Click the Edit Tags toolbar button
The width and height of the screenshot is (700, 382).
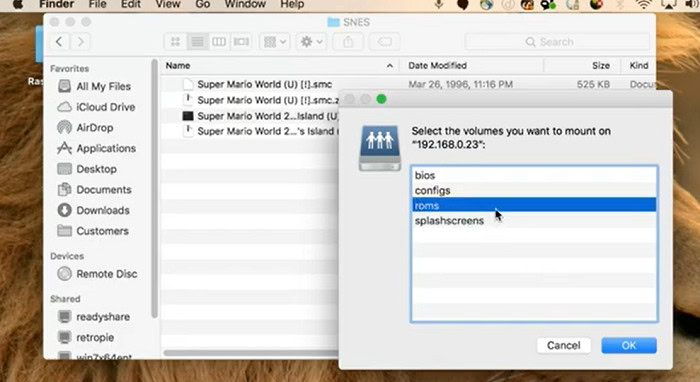[x=384, y=42]
